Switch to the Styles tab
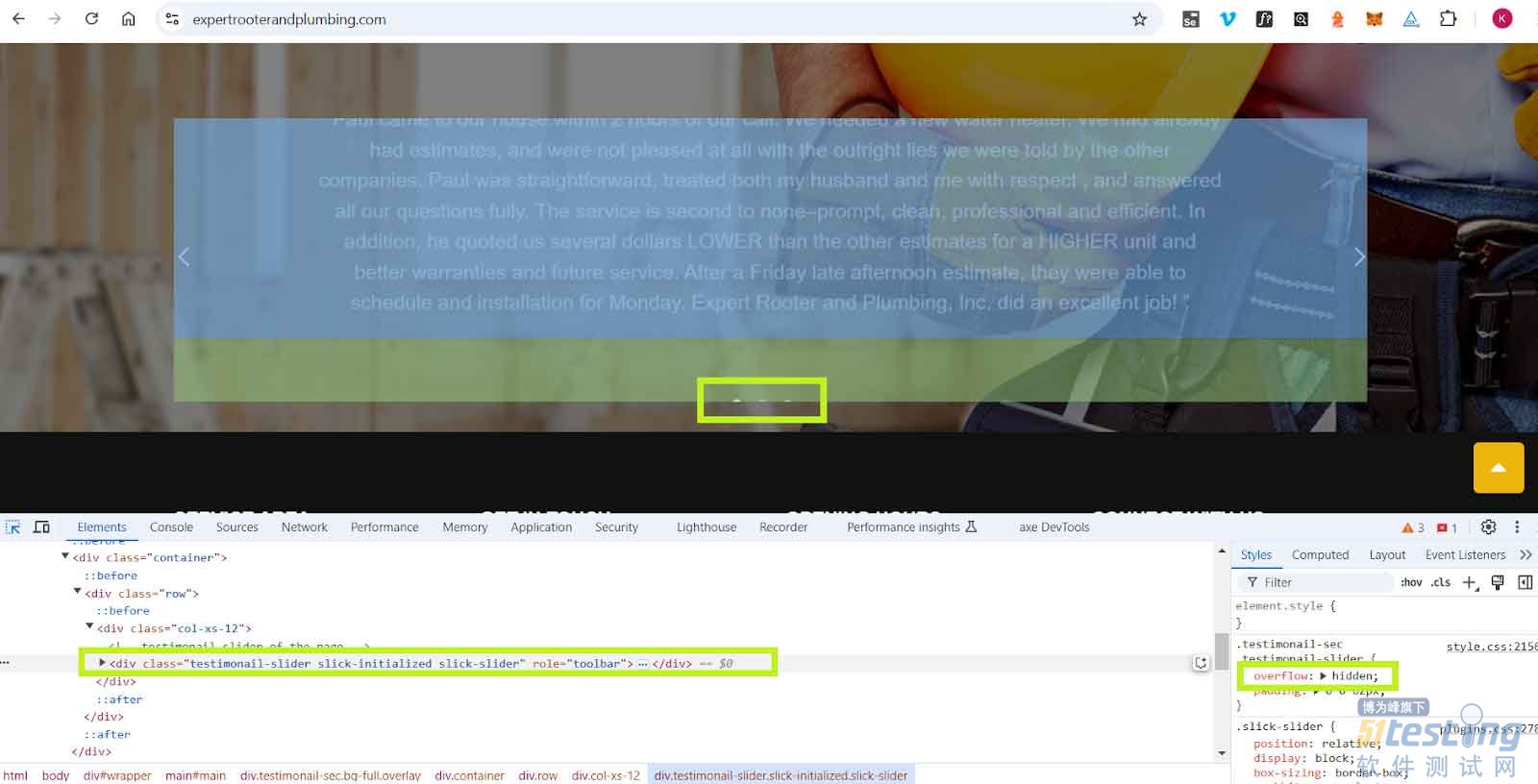Viewport: 1538px width, 784px height. click(1255, 555)
